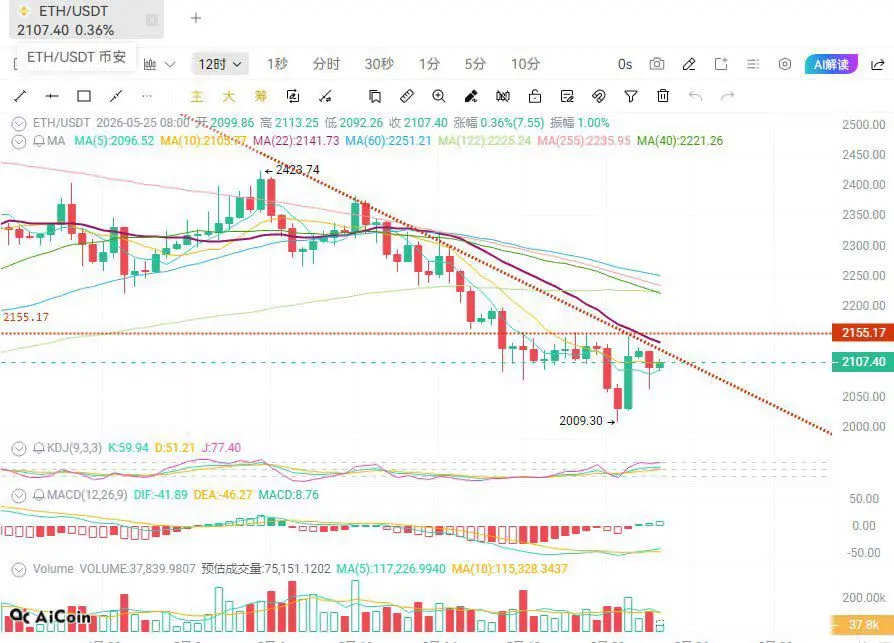
Task: Collapse the MACD indicator panel
Action: point(19,495)
